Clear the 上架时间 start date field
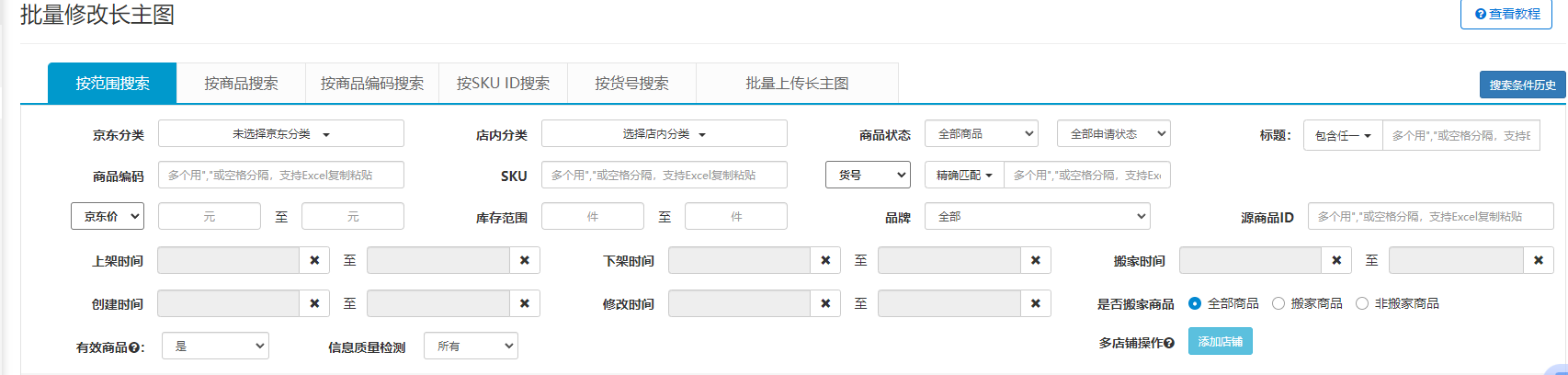This screenshot has width=1568, height=375. tap(314, 260)
